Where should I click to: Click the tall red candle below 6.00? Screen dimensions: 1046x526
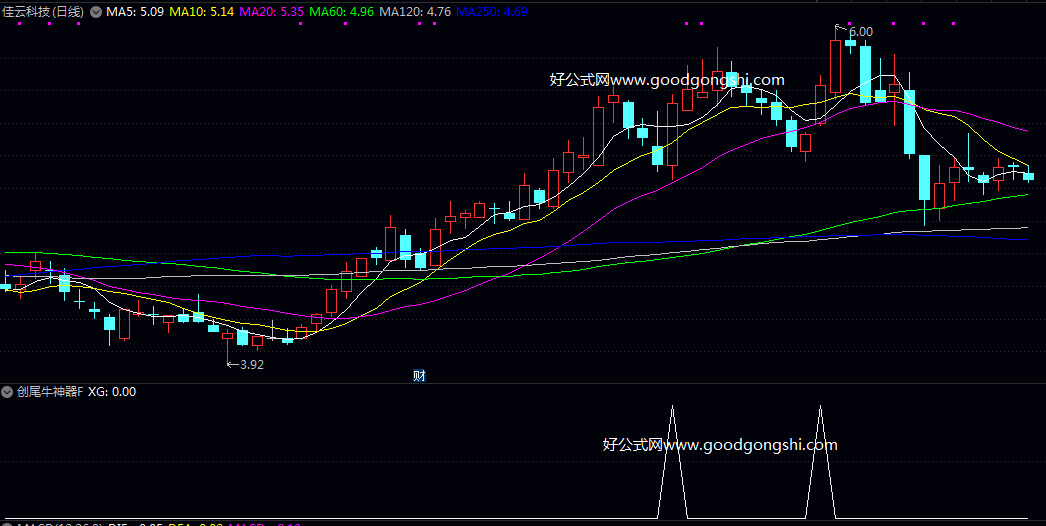[x=835, y=67]
